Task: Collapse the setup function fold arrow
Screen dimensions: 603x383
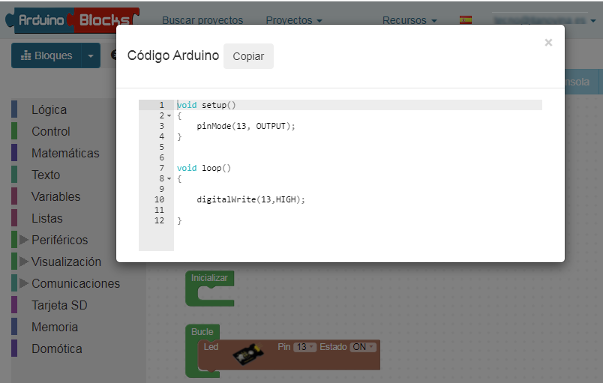Action: [x=169, y=116]
